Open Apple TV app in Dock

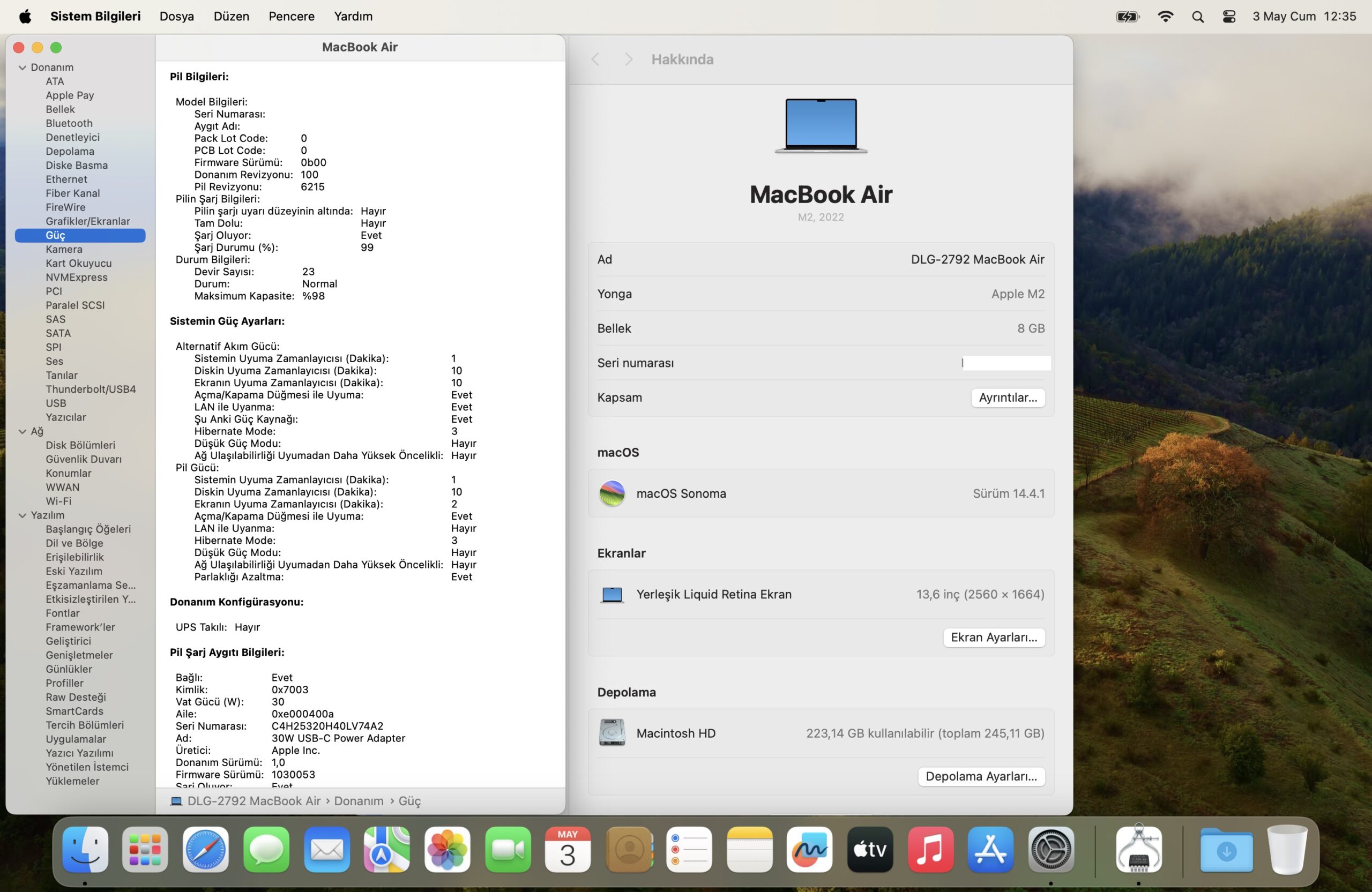[x=870, y=849]
